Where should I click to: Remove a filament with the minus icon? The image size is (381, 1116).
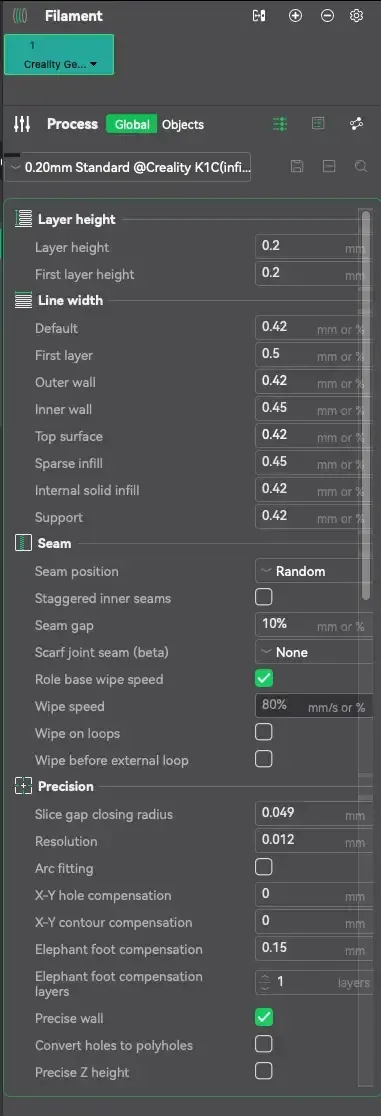(x=327, y=16)
